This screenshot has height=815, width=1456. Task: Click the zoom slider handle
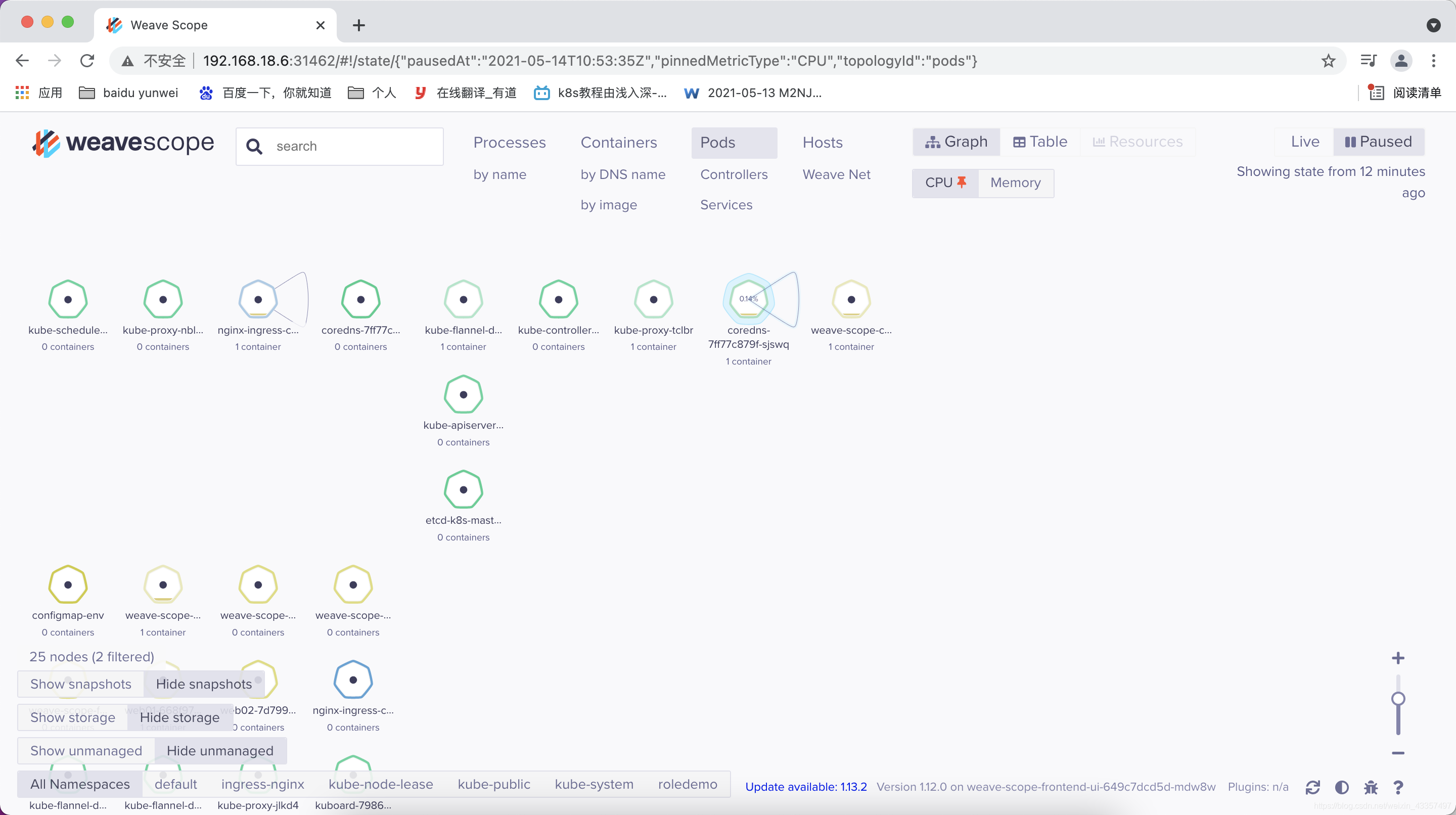coord(1398,699)
